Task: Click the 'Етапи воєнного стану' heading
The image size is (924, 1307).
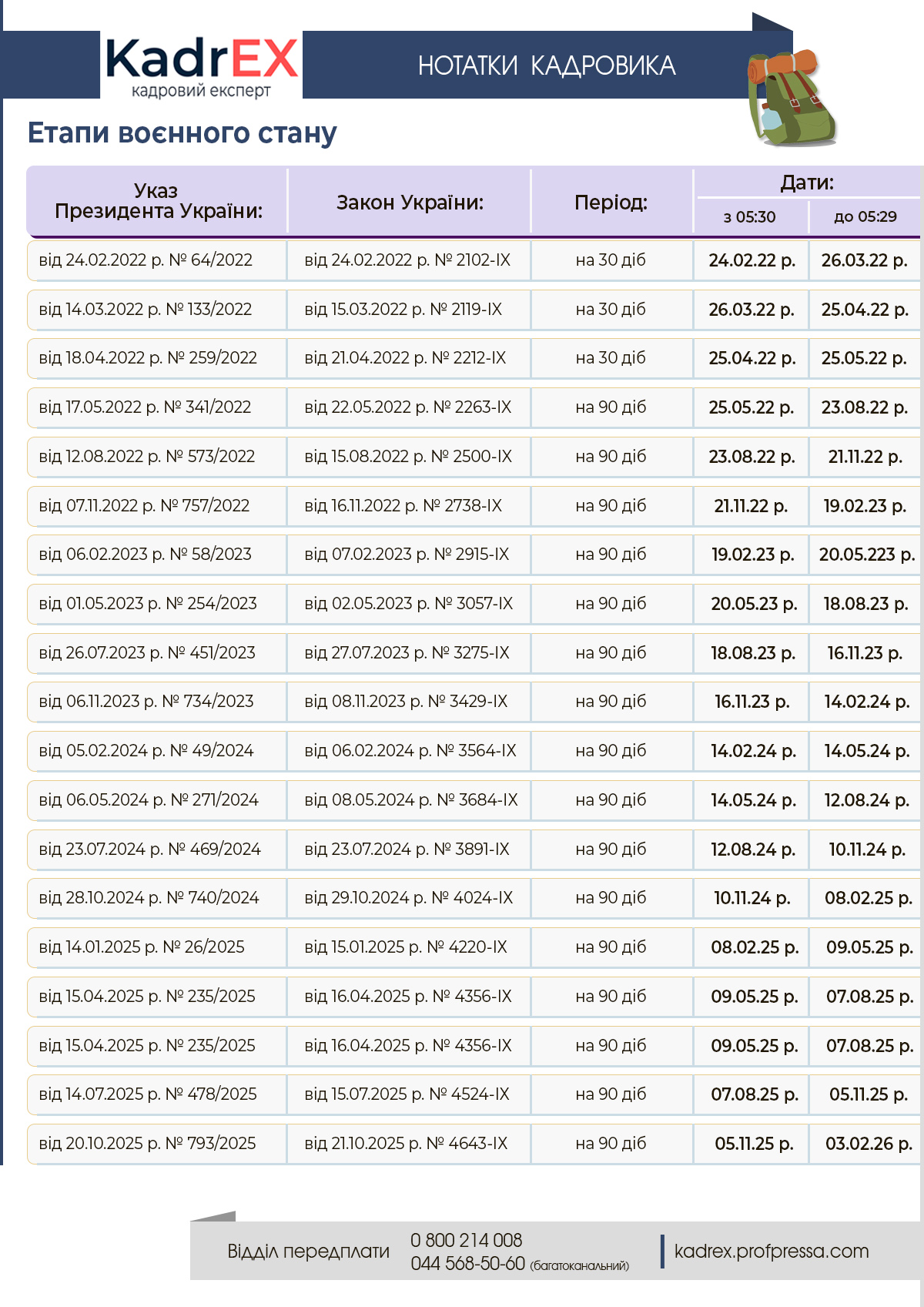Action: (182, 133)
